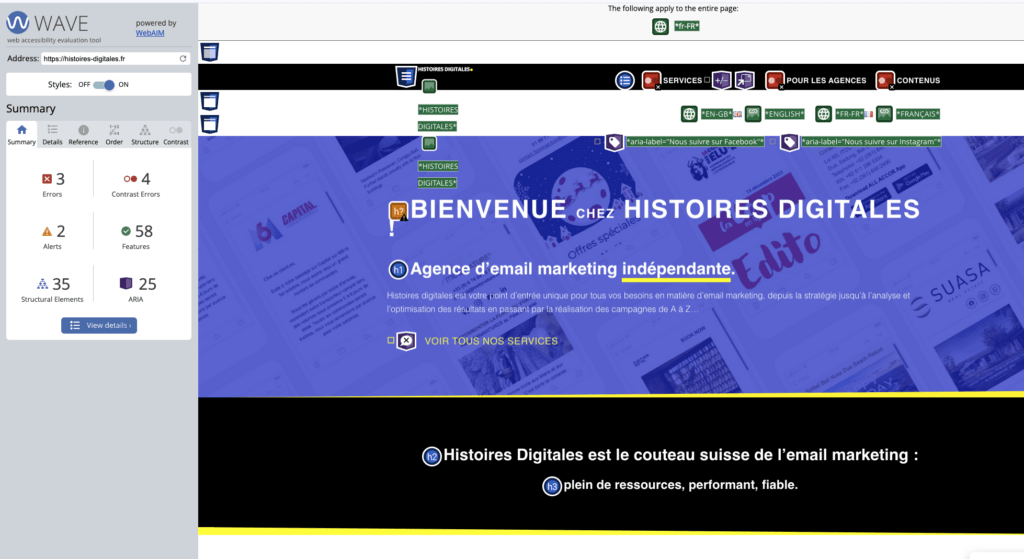
Task: Click the h3 heading icon by plein de ressources
Action: pos(552,486)
